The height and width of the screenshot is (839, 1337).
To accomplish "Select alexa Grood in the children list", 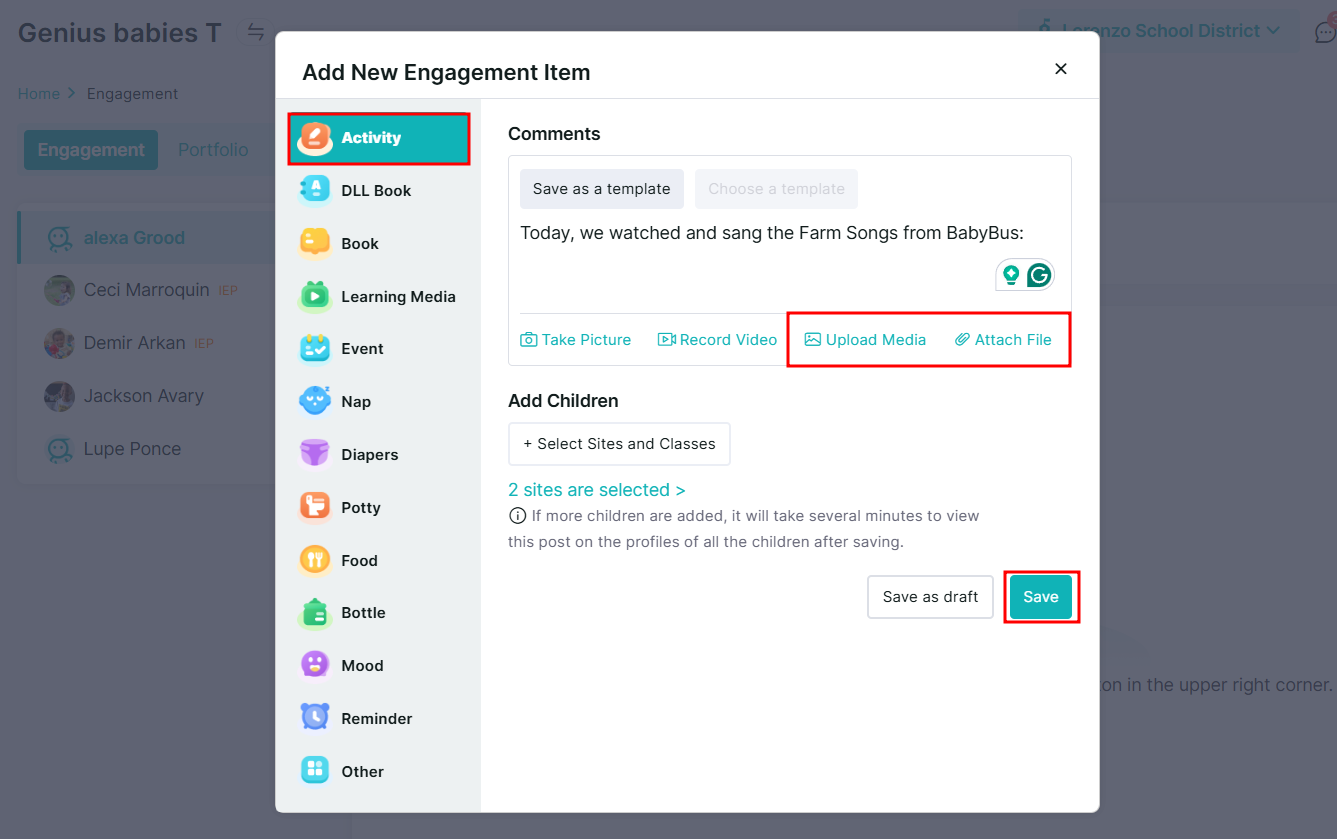I will coord(147,238).
